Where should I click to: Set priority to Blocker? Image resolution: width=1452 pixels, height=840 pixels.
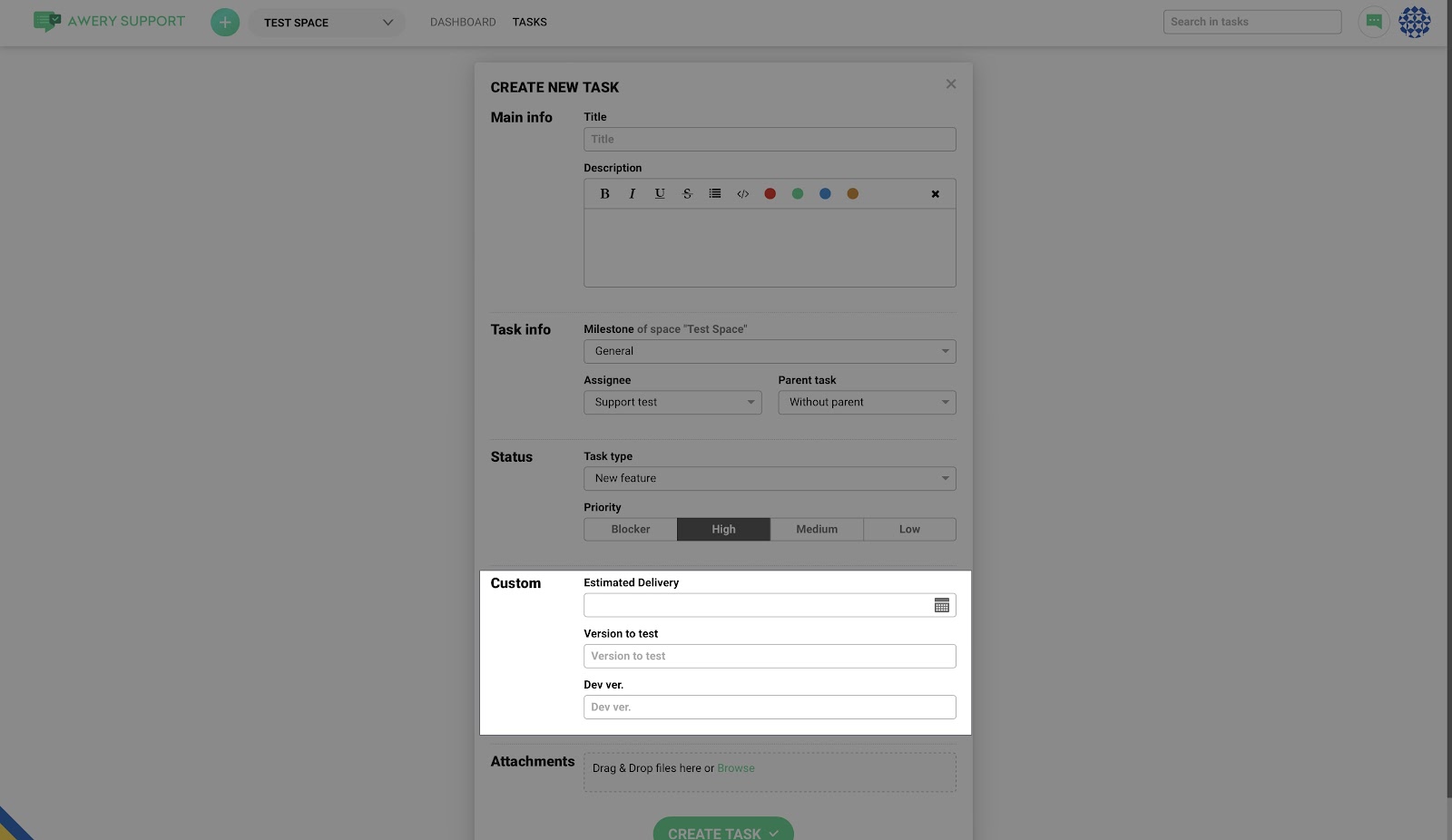630,530
